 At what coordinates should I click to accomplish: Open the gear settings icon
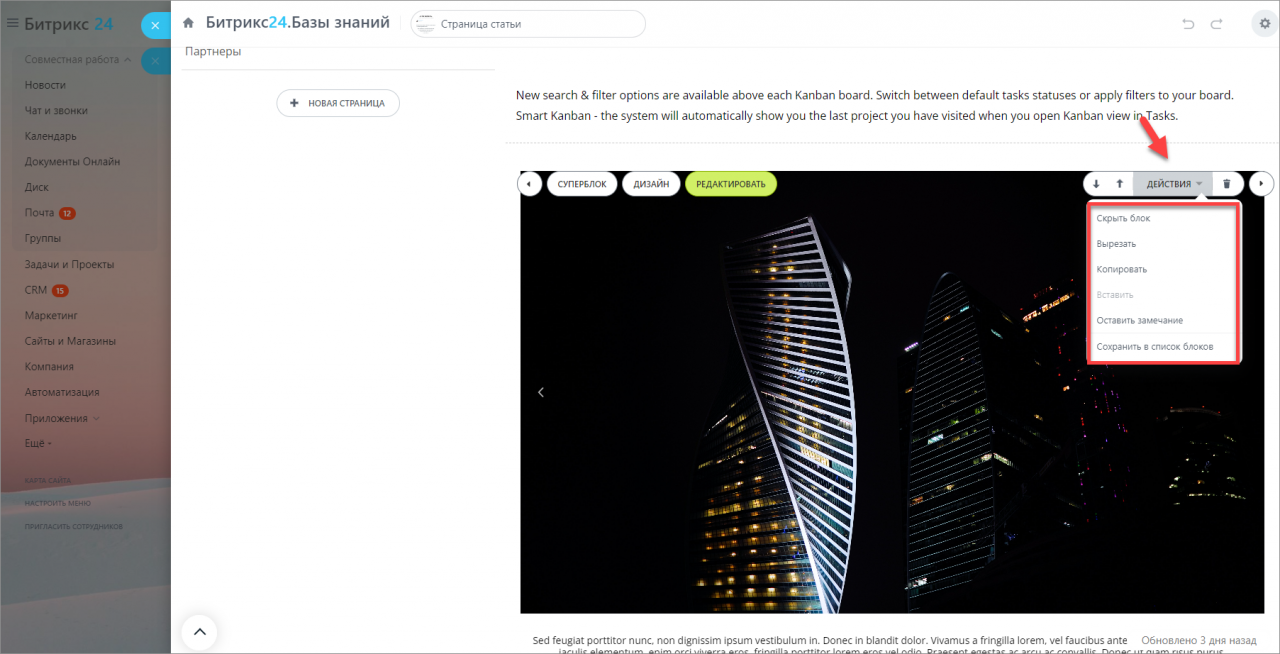pos(1262,24)
